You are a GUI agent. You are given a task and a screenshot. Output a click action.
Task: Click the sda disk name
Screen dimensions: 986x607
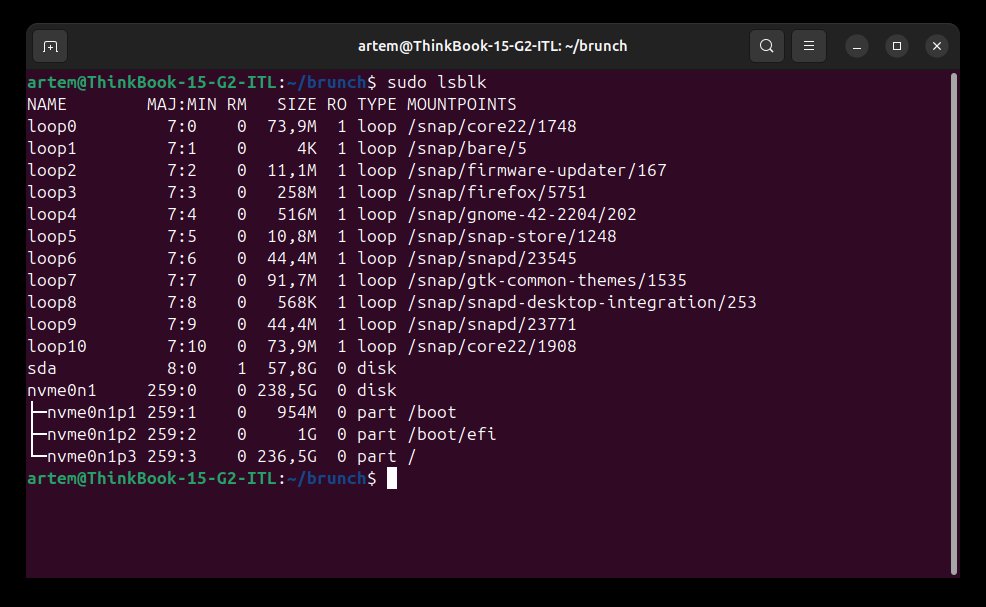(x=42, y=368)
